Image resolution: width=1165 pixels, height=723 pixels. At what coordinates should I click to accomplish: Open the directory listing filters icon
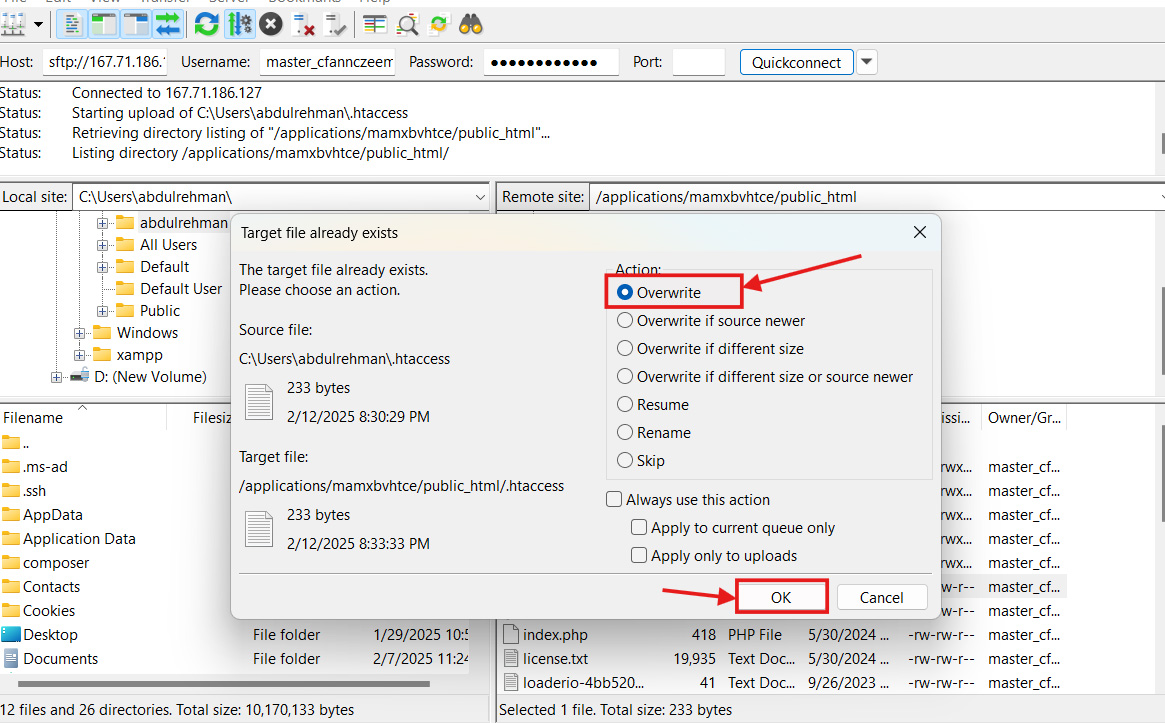pos(374,24)
